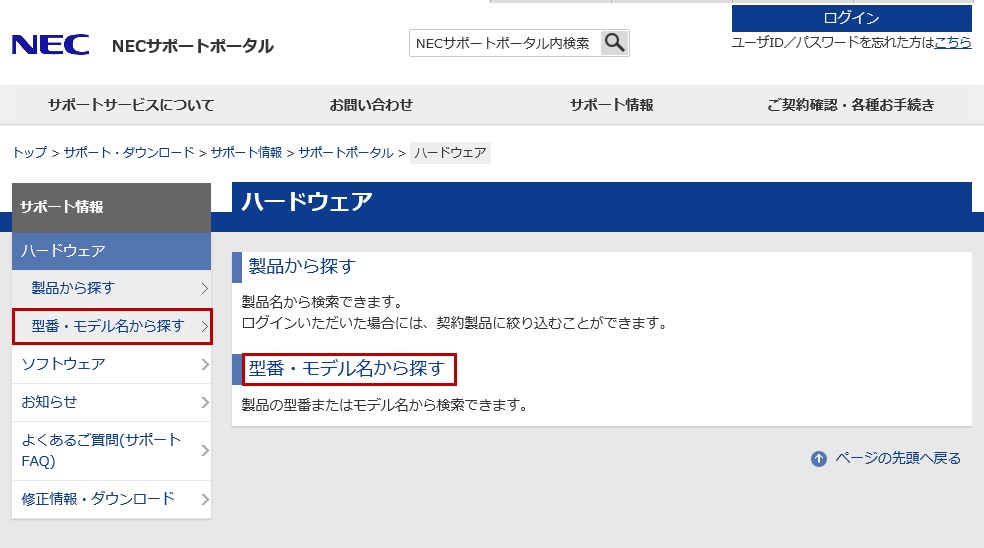The image size is (984, 548).
Task: Click the magnifying glass search icon
Action: [614, 43]
